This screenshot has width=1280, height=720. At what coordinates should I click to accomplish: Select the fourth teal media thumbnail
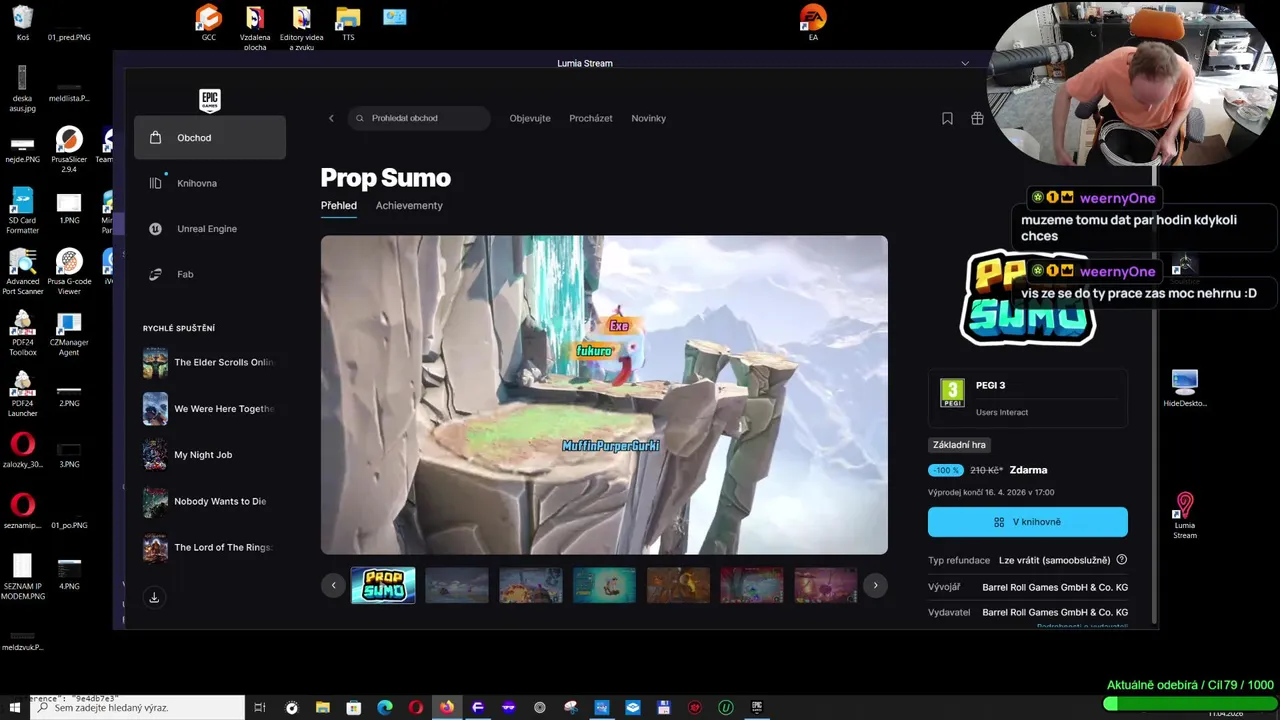(605, 586)
